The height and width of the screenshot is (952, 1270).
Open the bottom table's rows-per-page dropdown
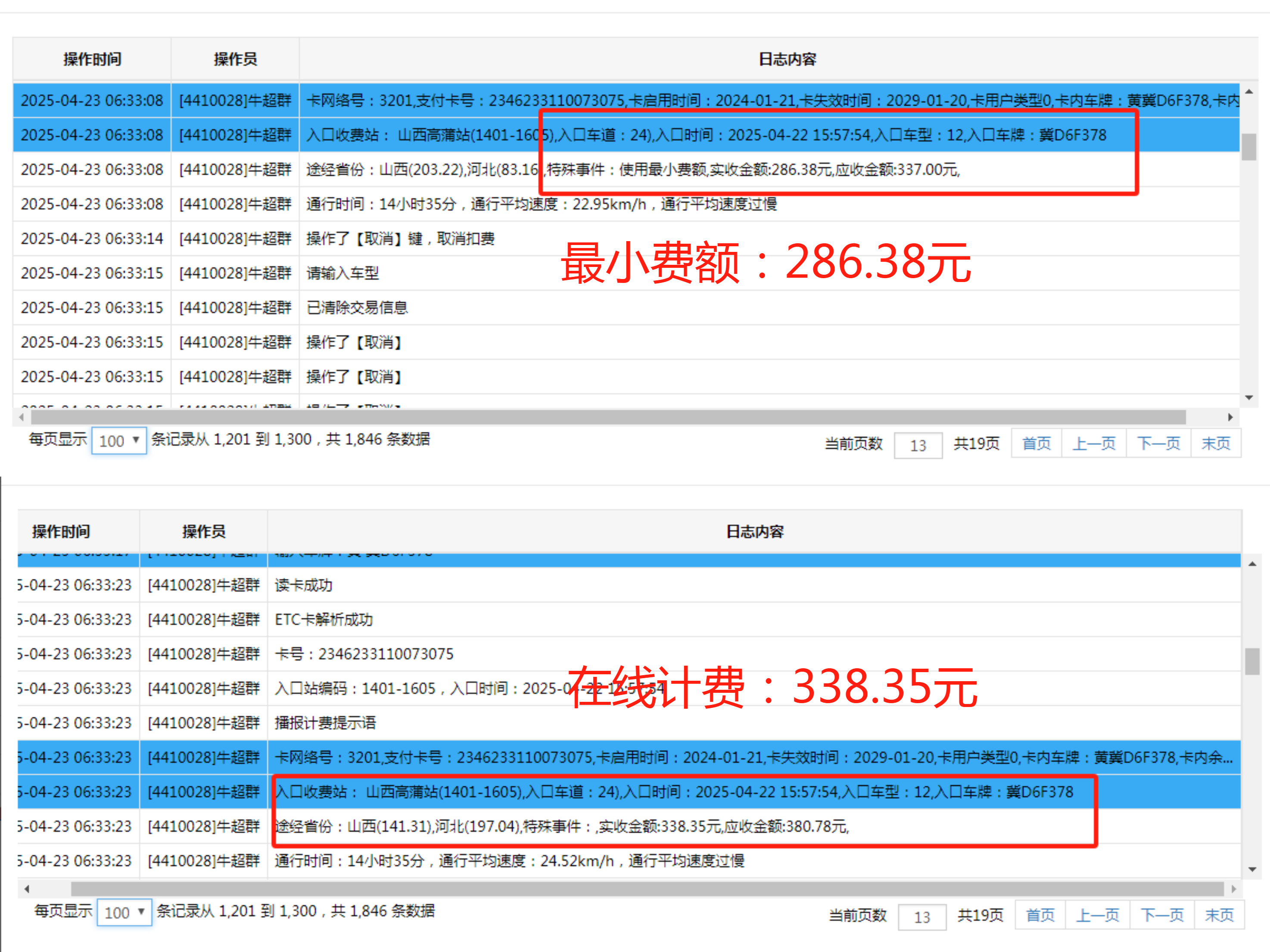point(124,912)
